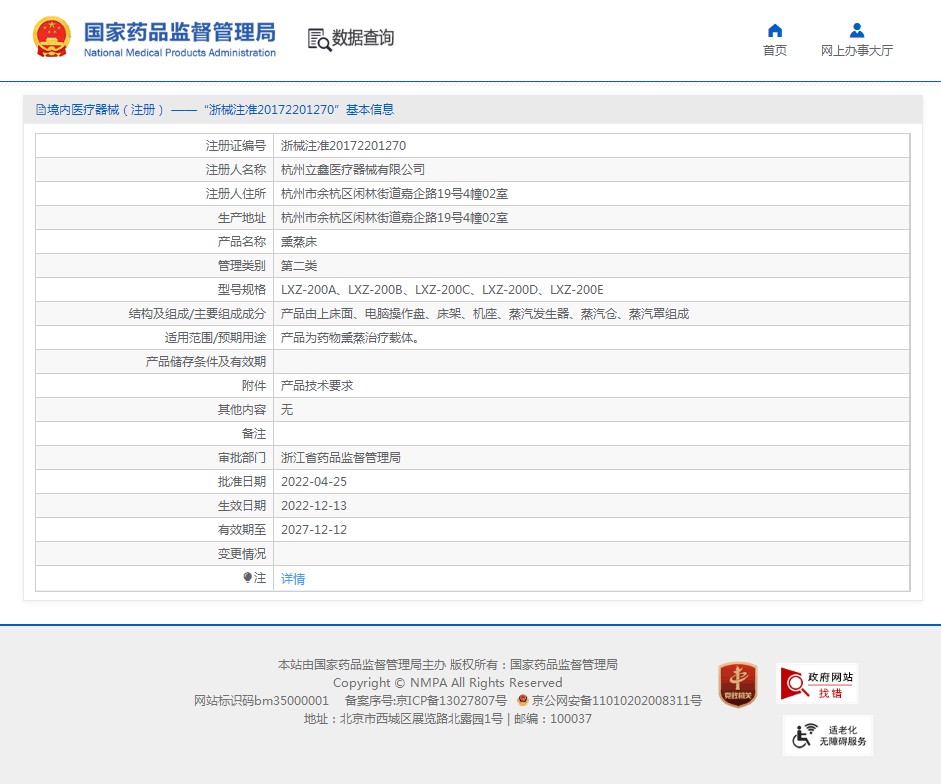Click the footer address 北京市西城区展览路北露园1号
This screenshot has width=941, height=784.
(x=421, y=719)
